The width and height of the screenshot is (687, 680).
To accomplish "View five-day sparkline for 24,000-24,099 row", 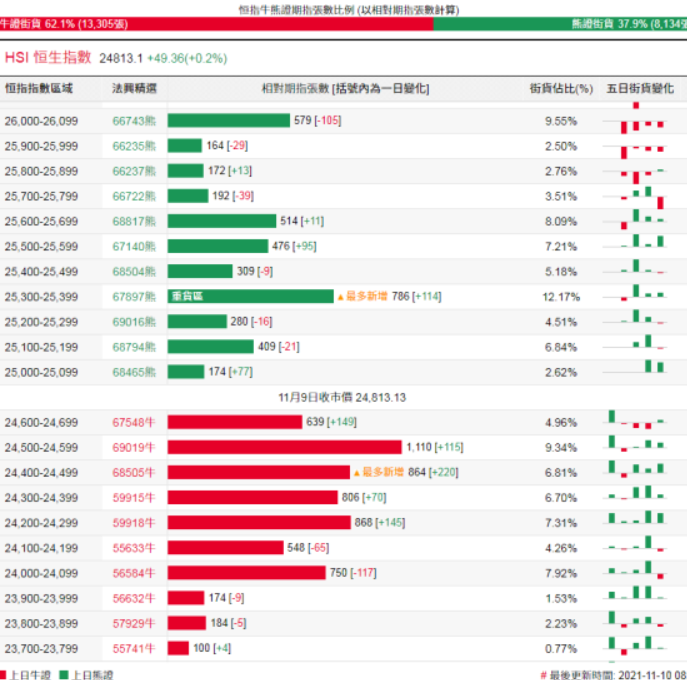I will pyautogui.click(x=635, y=570).
